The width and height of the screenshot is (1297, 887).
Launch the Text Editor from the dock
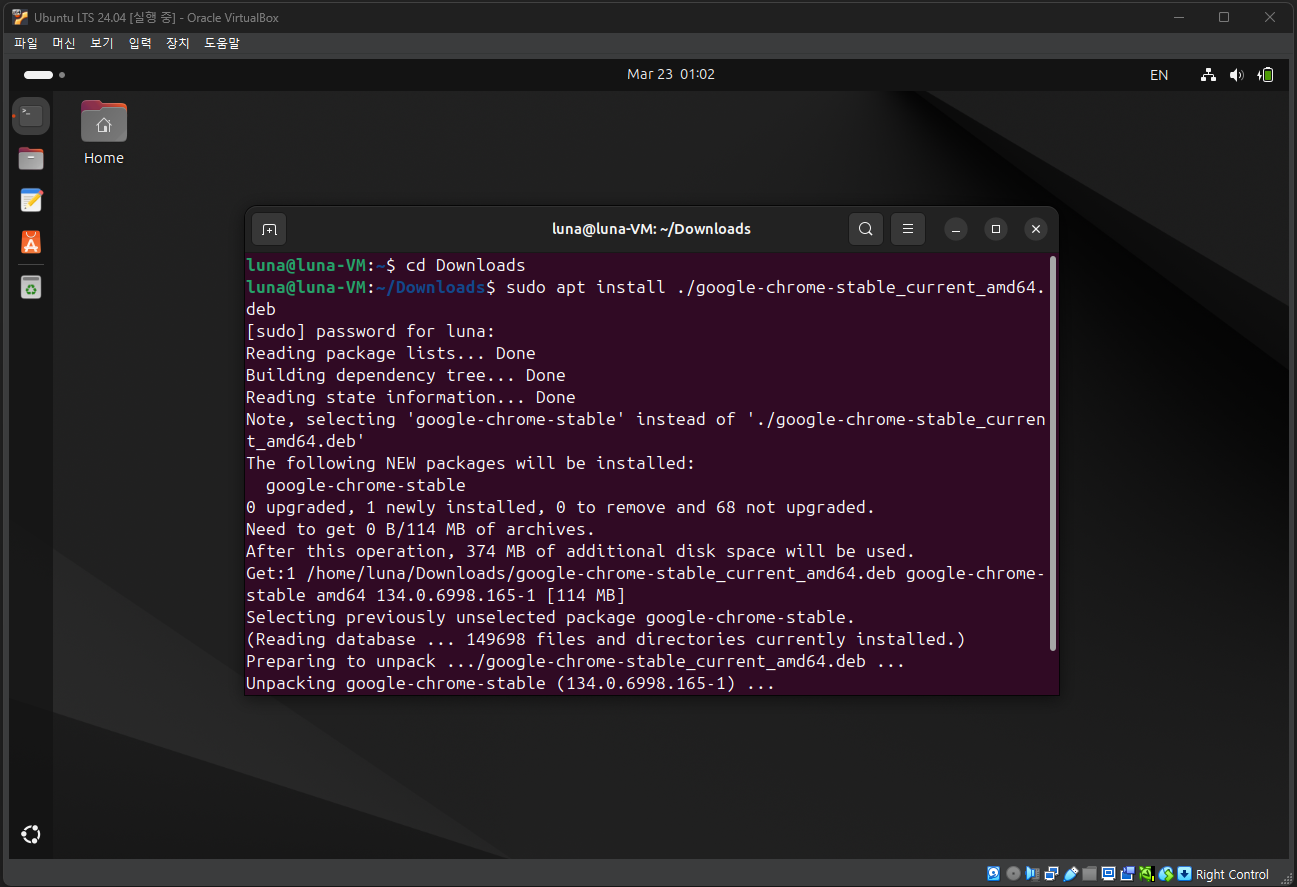(x=31, y=200)
